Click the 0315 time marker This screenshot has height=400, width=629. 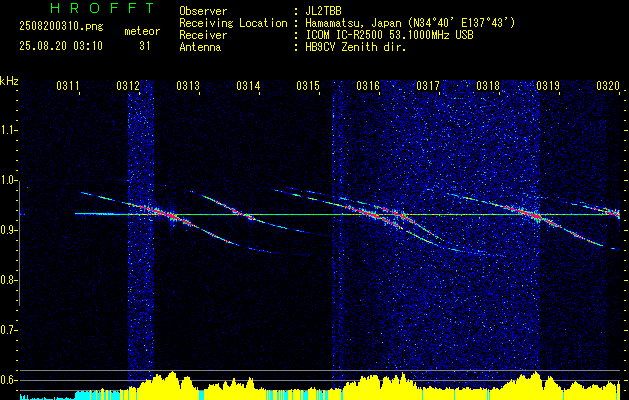coord(308,85)
